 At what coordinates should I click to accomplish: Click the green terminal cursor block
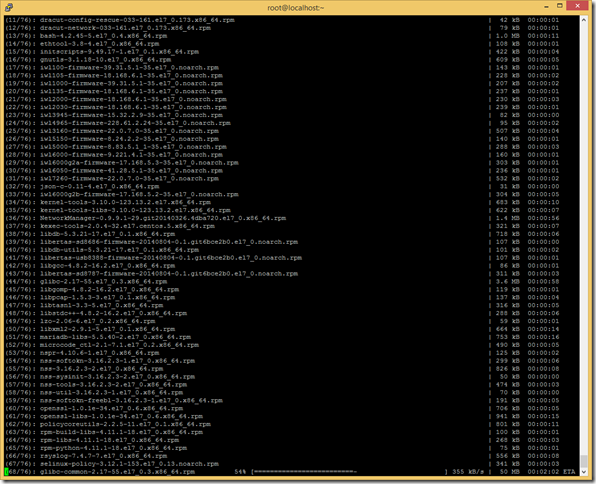click(x=6, y=472)
